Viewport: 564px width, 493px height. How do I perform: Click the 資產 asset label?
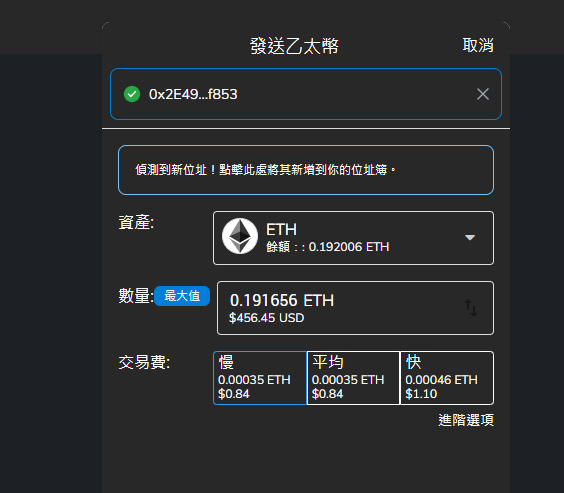(136, 223)
